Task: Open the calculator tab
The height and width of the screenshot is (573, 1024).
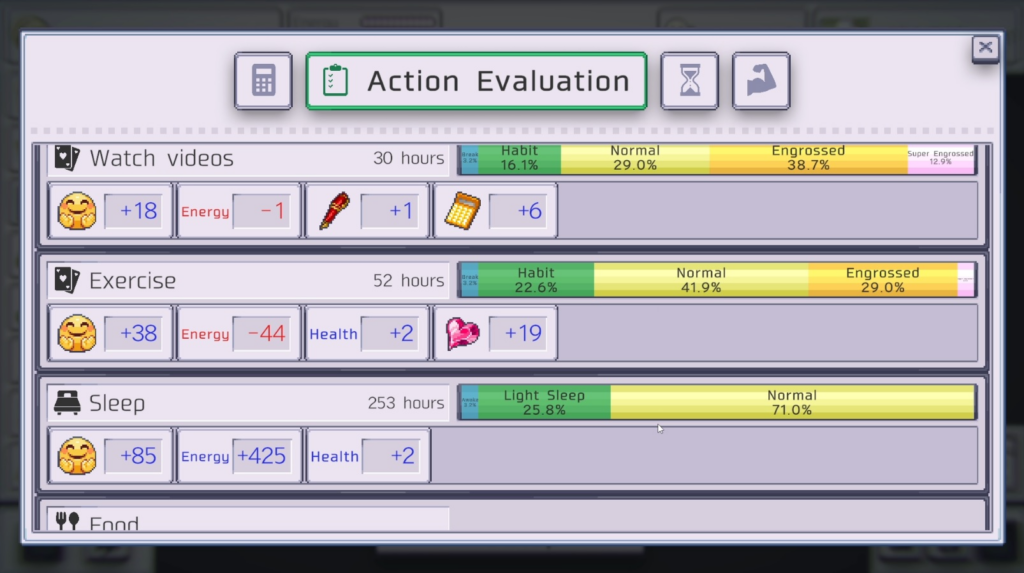Action: (x=263, y=81)
